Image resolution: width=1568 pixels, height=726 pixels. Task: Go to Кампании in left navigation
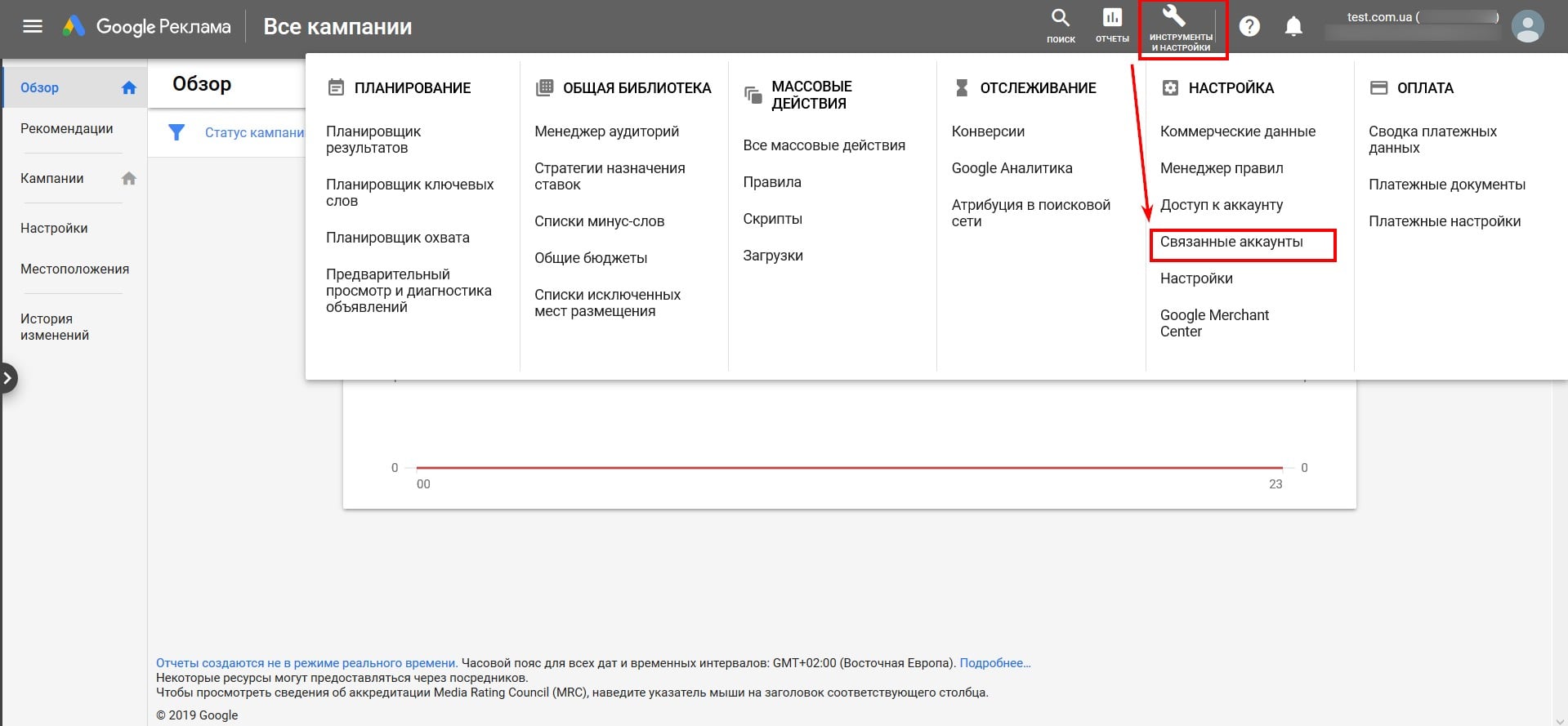[52, 179]
